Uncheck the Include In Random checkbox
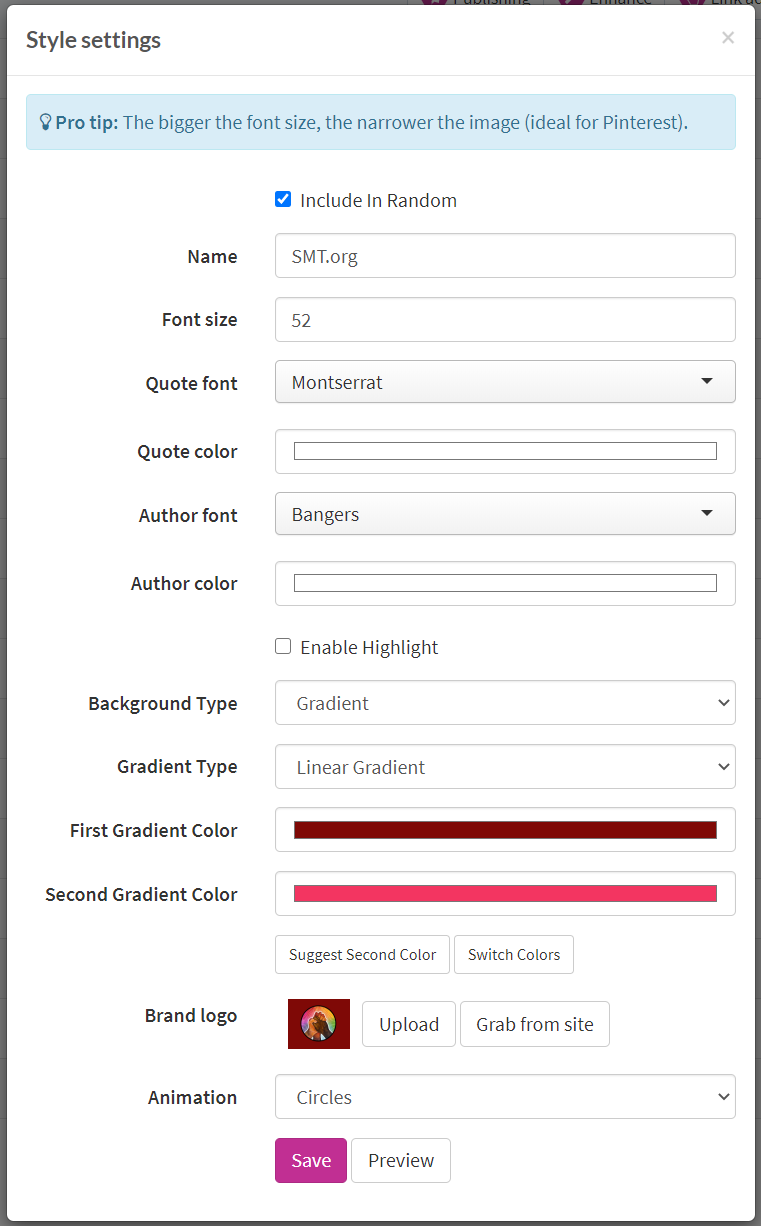 point(283,199)
